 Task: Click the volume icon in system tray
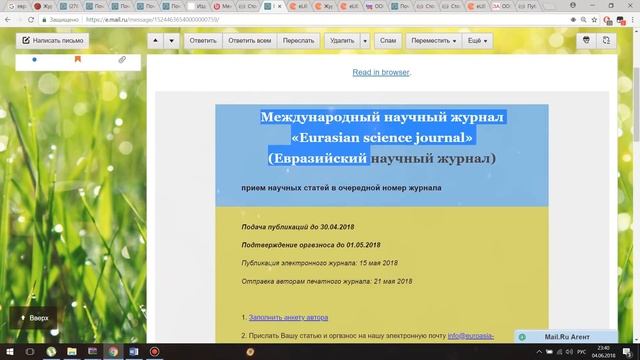[569, 351]
